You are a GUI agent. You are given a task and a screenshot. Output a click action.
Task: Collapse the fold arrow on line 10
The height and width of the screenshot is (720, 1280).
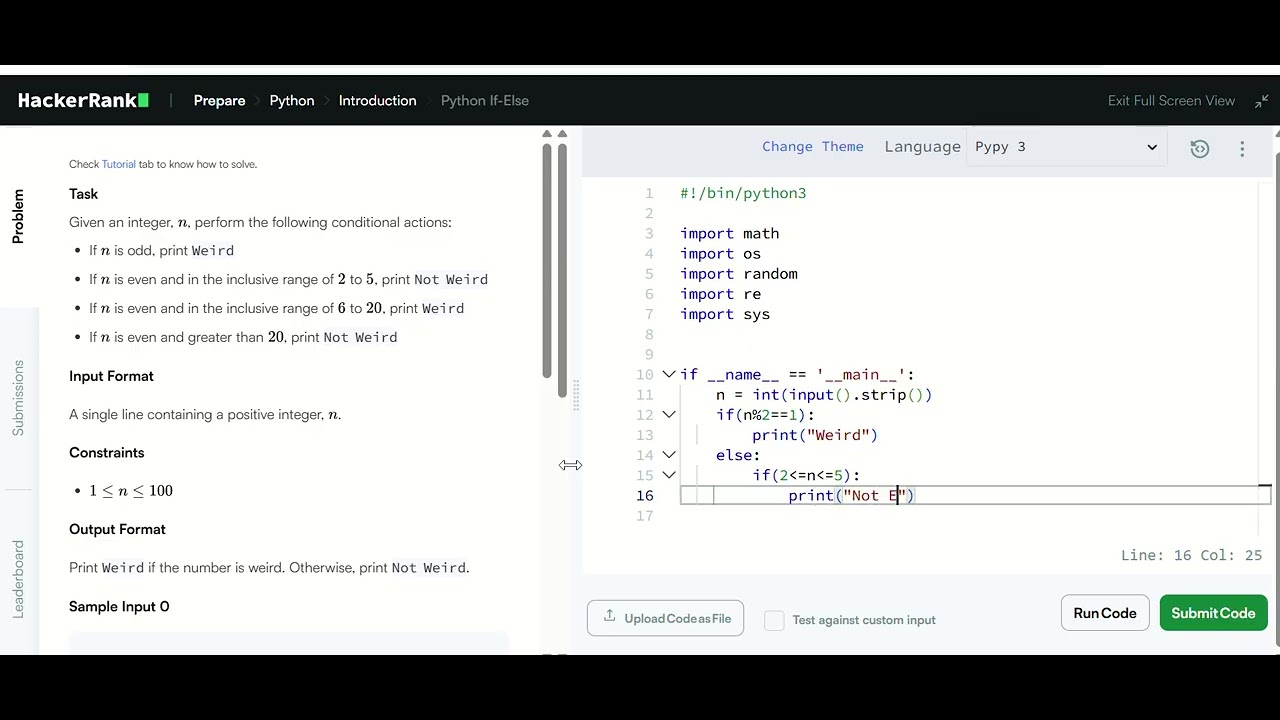[669, 374]
